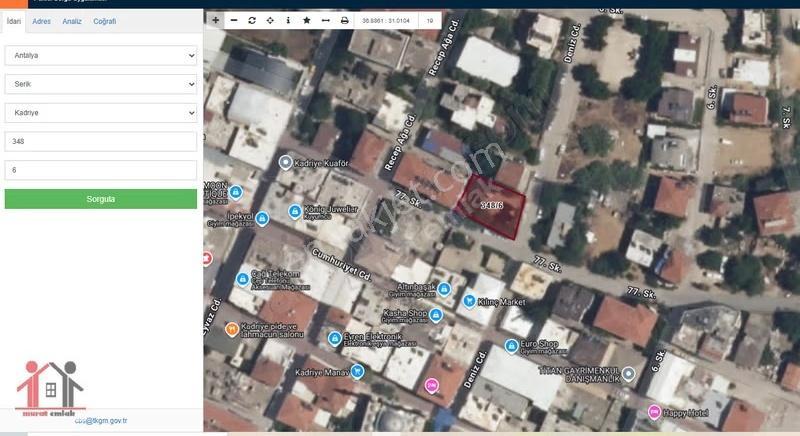This screenshot has width=800, height=436.
Task: Click the Evren Elektronik label text
Action: coord(373,337)
